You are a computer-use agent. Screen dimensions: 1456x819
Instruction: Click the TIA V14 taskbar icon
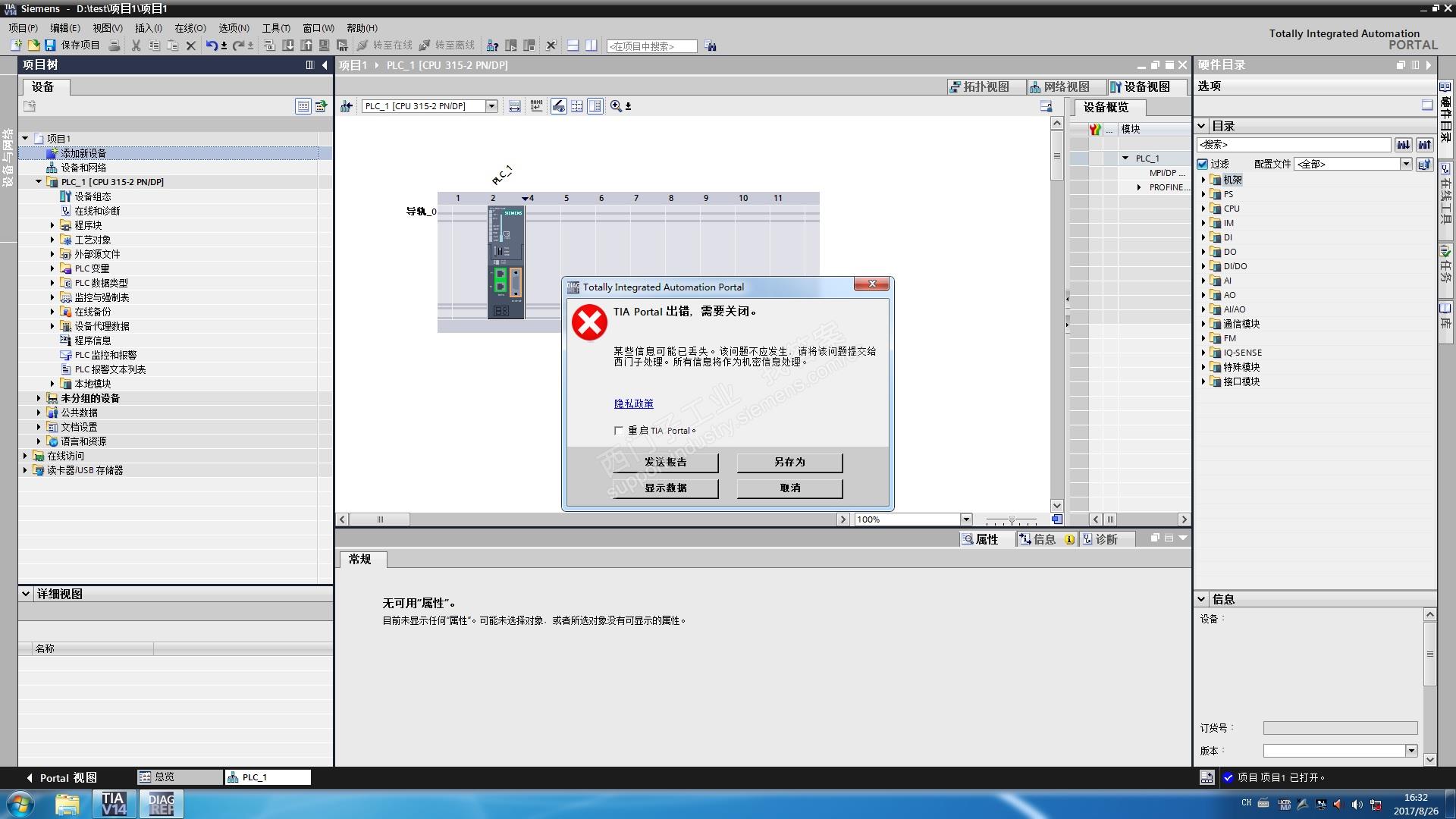click(x=114, y=804)
